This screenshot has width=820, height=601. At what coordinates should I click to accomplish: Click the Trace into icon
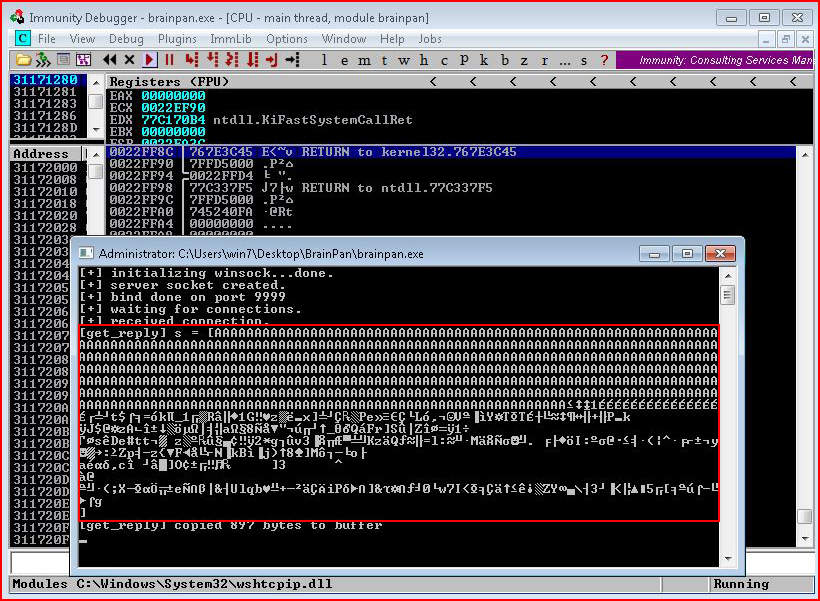click(x=232, y=60)
